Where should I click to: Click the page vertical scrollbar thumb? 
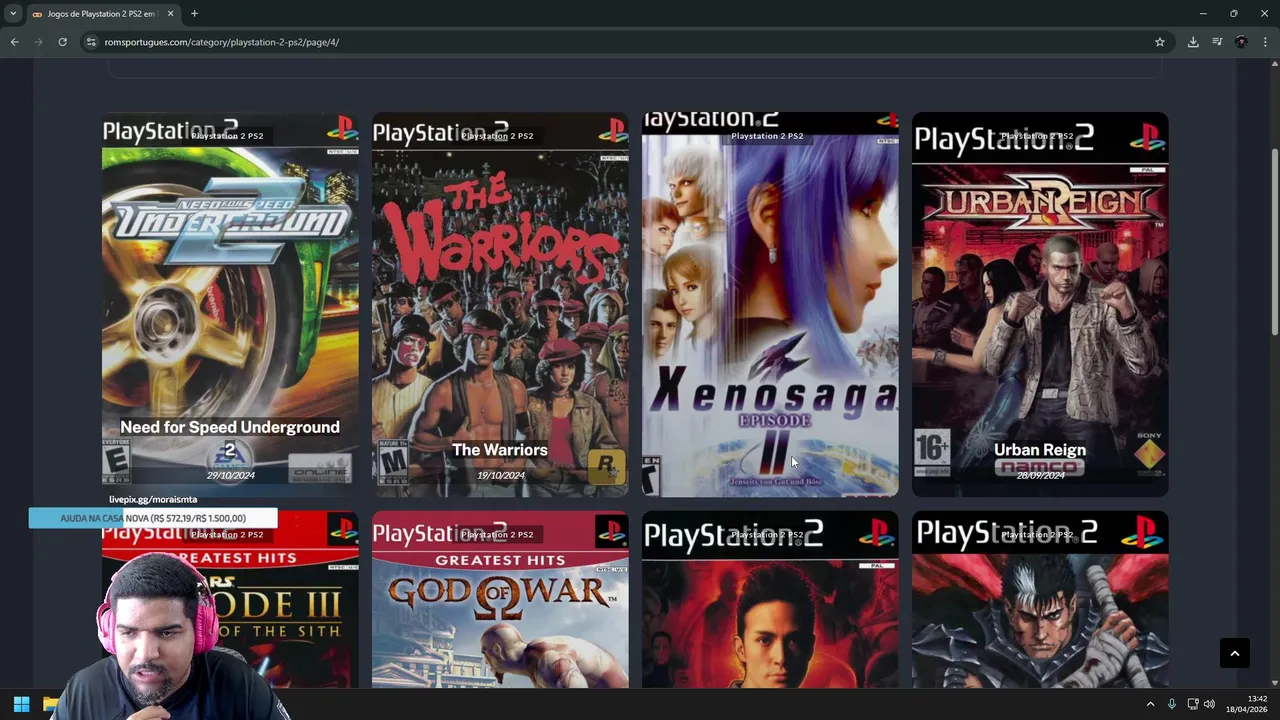click(x=1274, y=242)
